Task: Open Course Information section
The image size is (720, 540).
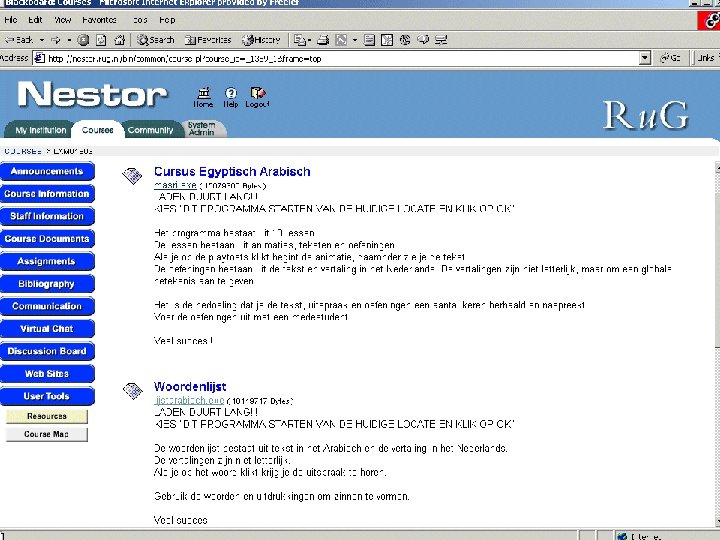Action: (47, 194)
